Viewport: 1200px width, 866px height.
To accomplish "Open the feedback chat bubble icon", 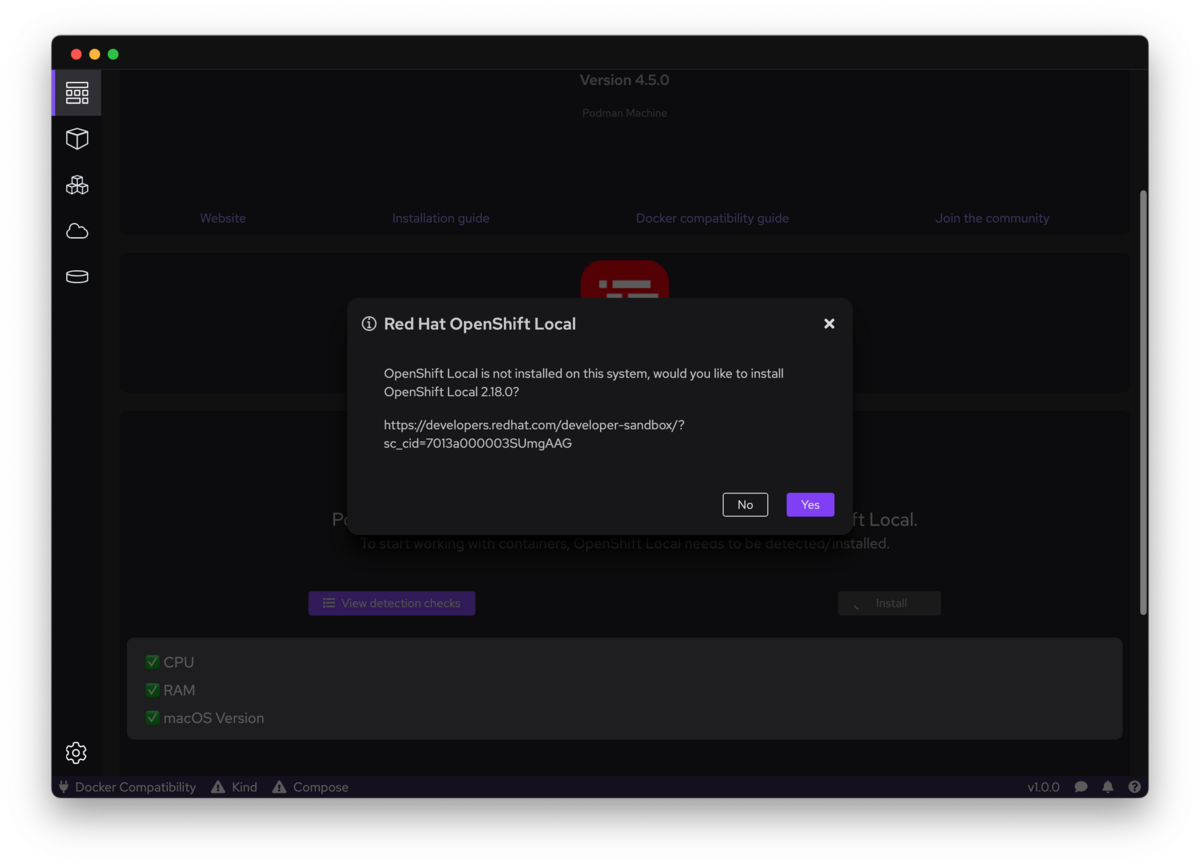I will (x=1081, y=787).
